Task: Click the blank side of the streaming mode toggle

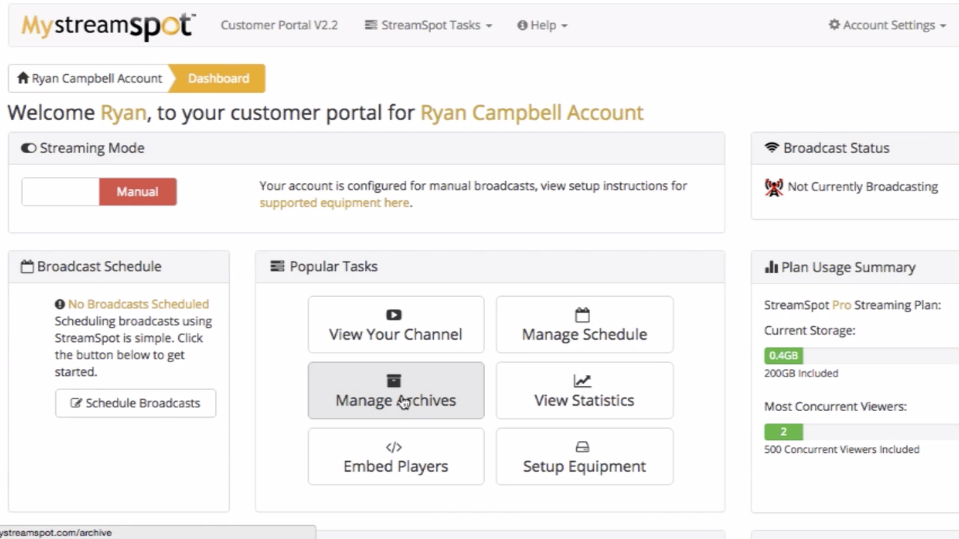Action: (61, 191)
